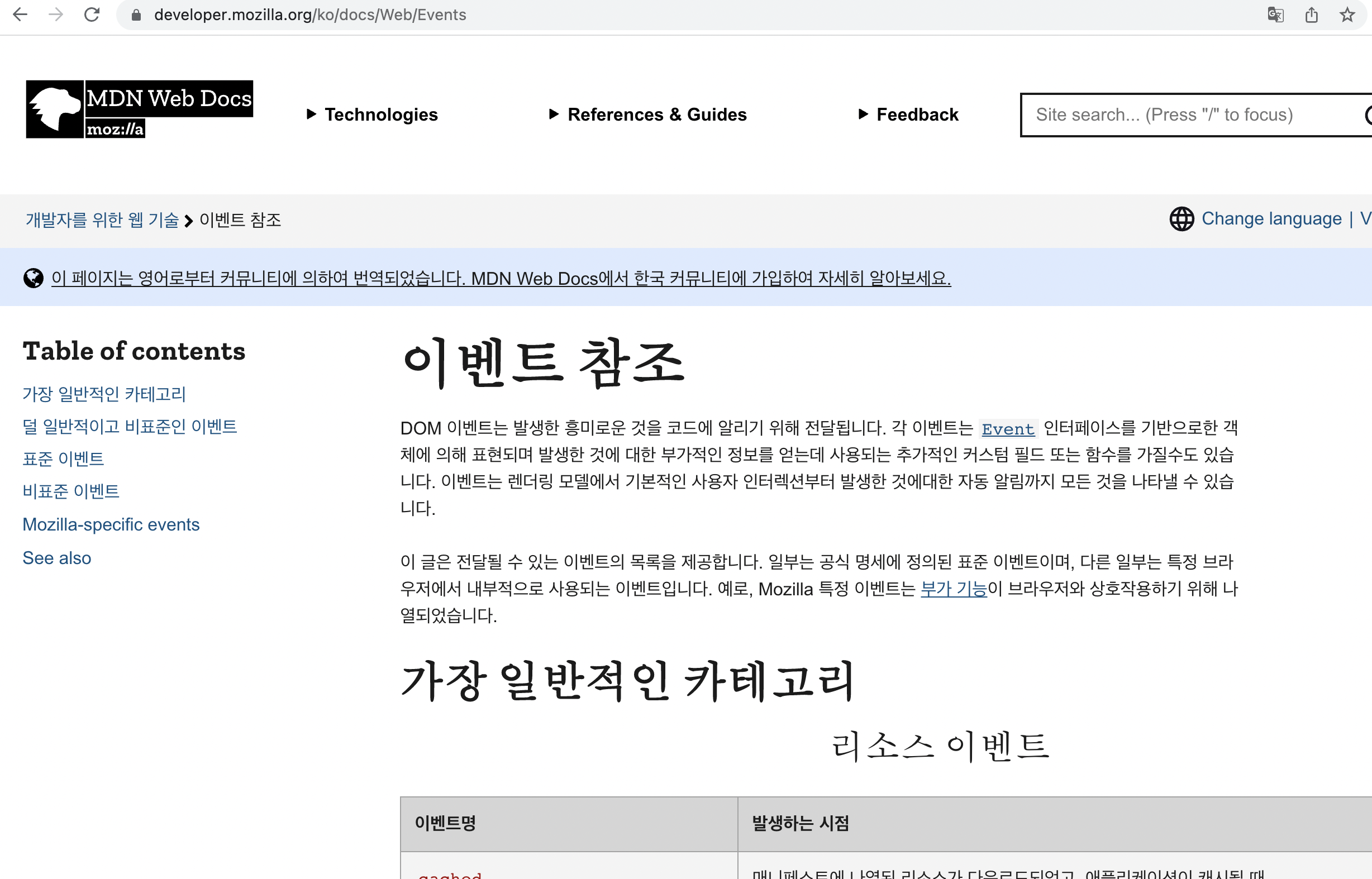The width and height of the screenshot is (1372, 879).
Task: Click the community translation notice link
Action: (501, 279)
